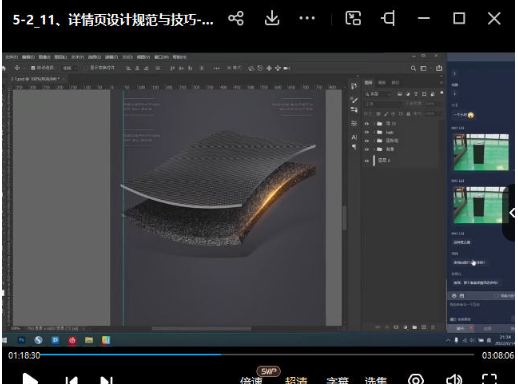518x384 pixels.
Task: Open Photoshop 窗口 menu
Action: coord(161,57)
